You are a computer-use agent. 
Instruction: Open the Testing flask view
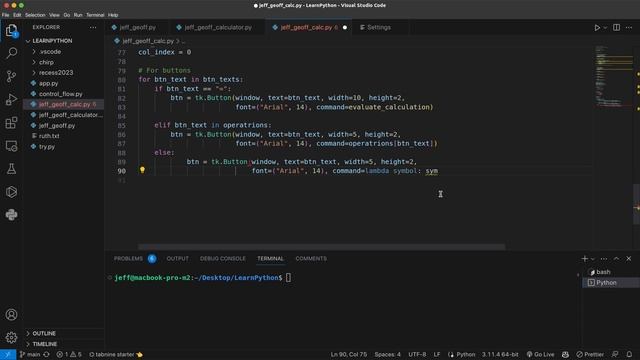11,169
